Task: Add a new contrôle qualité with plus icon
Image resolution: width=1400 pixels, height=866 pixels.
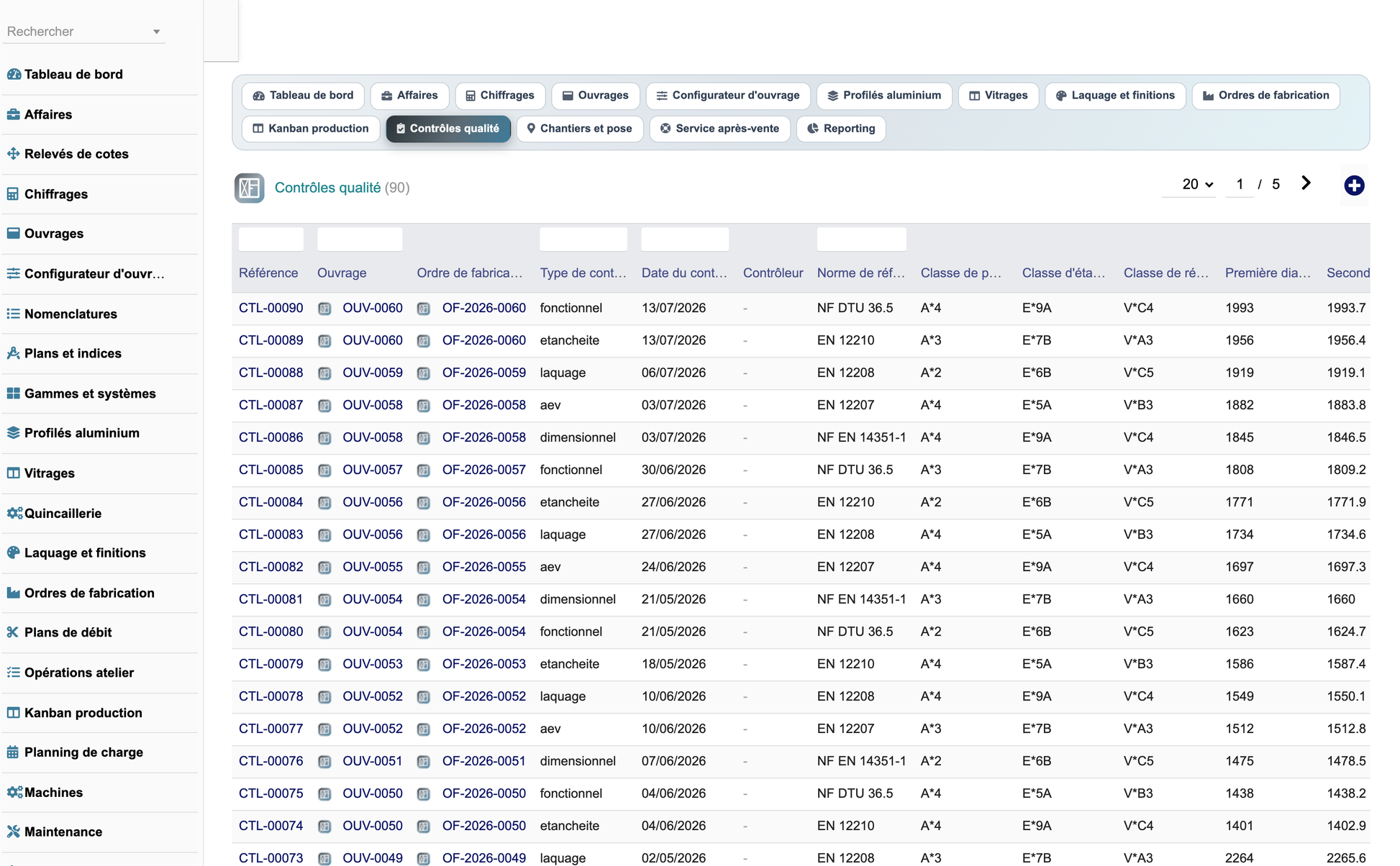Action: pos(1354,186)
